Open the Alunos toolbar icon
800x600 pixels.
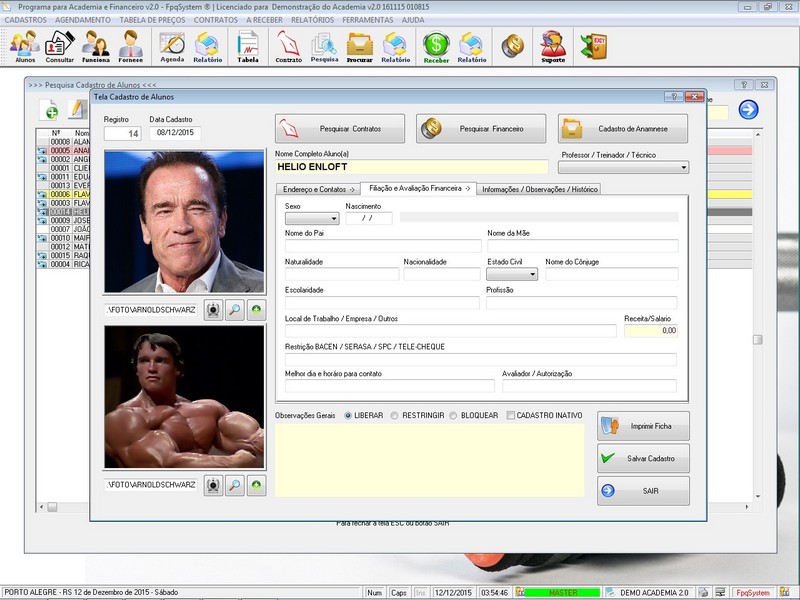pyautogui.click(x=25, y=45)
